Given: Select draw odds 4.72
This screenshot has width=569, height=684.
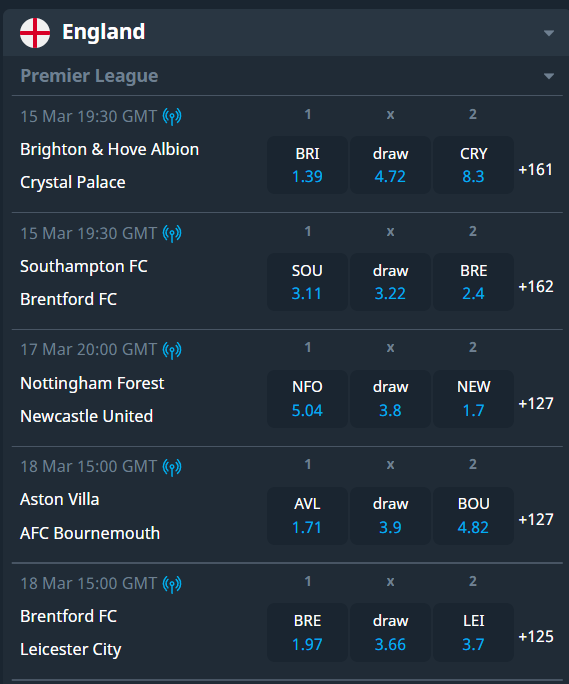Looking at the screenshot, I should [390, 165].
